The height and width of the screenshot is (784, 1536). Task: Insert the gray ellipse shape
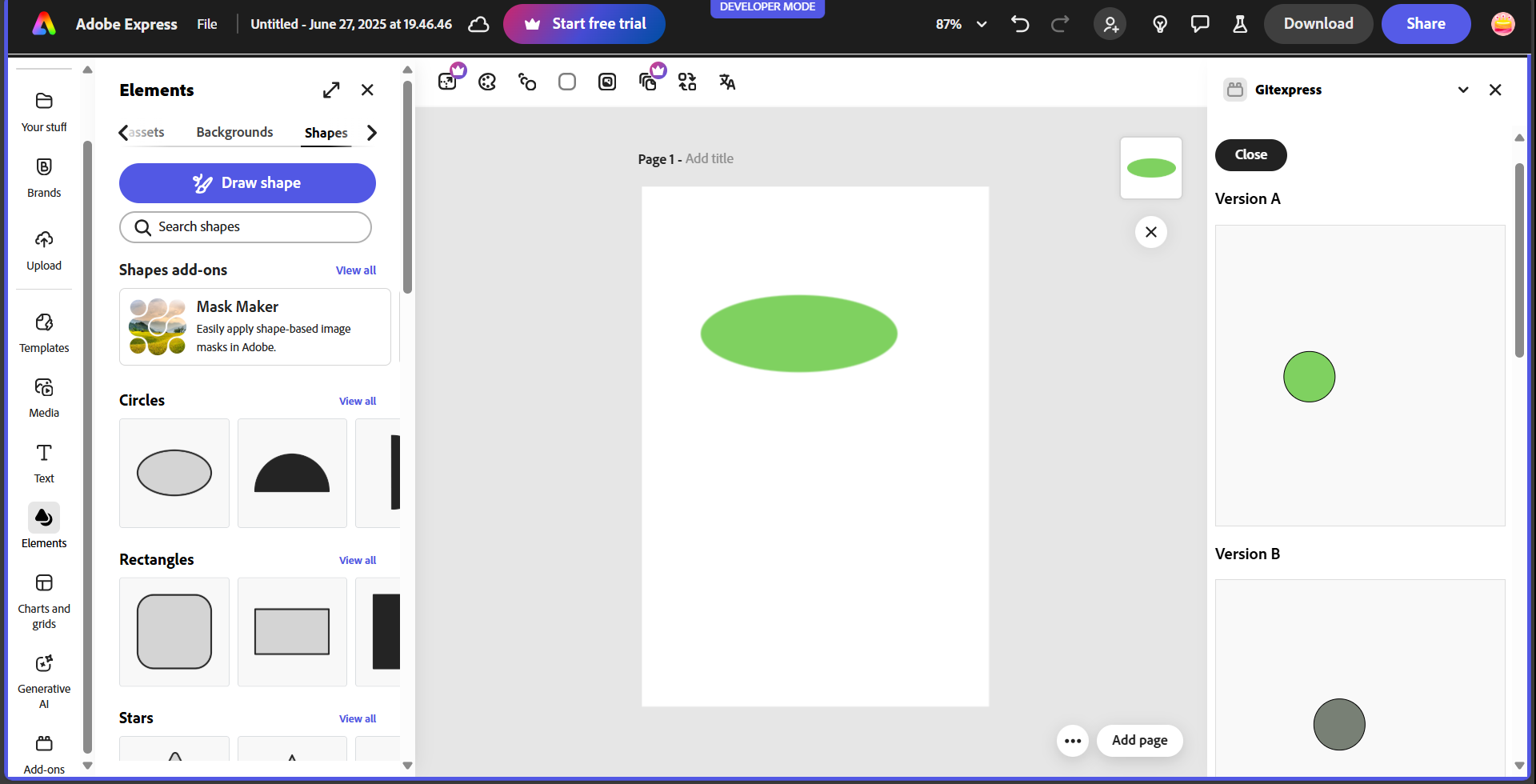click(174, 473)
